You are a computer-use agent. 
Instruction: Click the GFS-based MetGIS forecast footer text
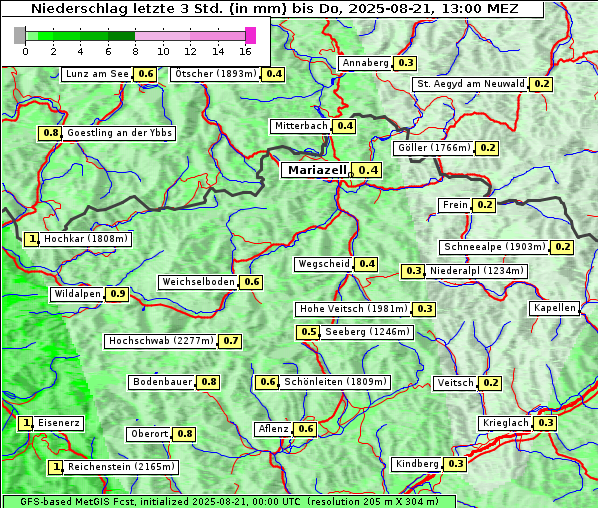(x=229, y=502)
